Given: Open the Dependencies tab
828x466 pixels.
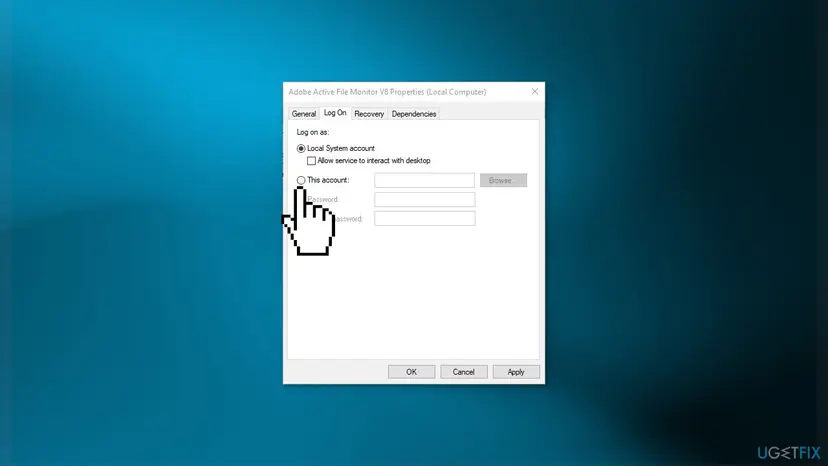Looking at the screenshot, I should 413,114.
